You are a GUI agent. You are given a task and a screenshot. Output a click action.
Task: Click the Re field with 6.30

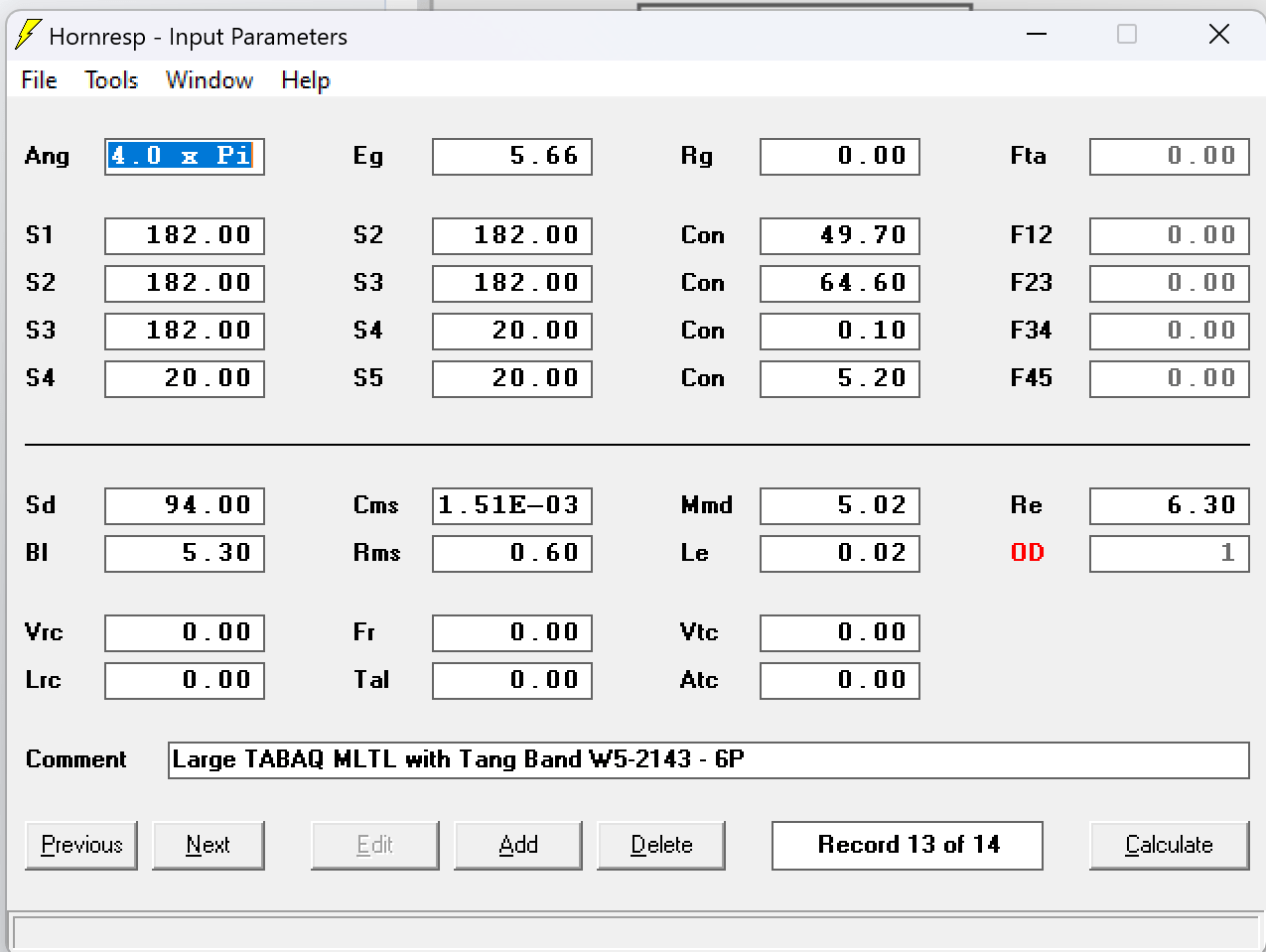point(1170,505)
